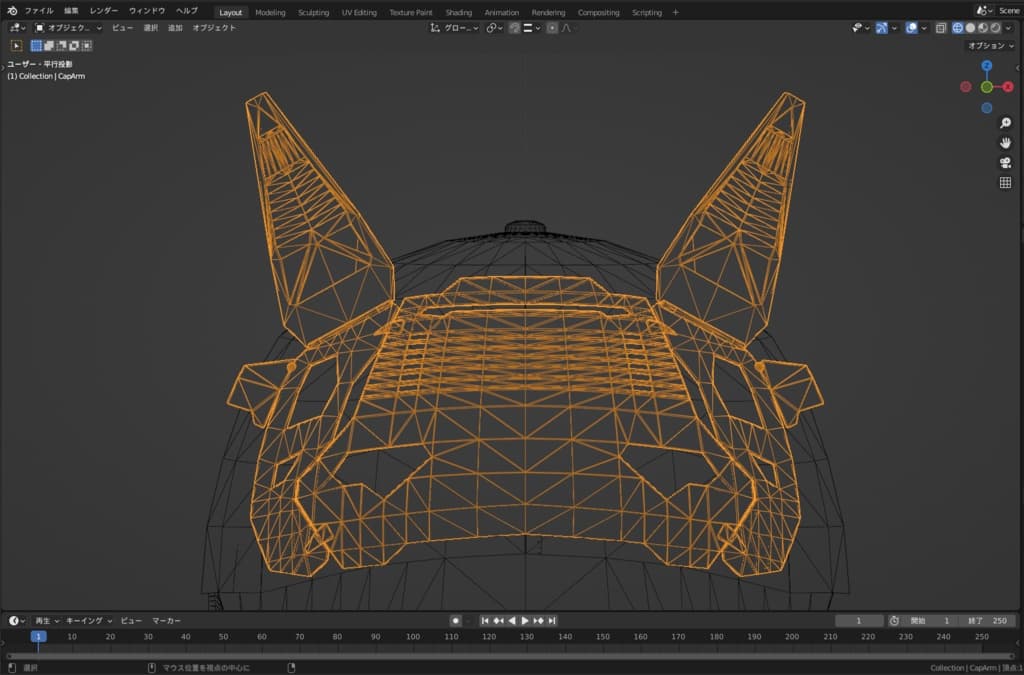Select wireframe viewport shading mode

(x=957, y=28)
